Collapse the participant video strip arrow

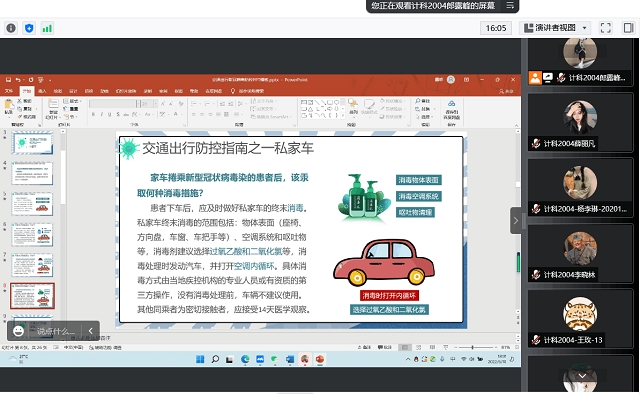(516, 220)
